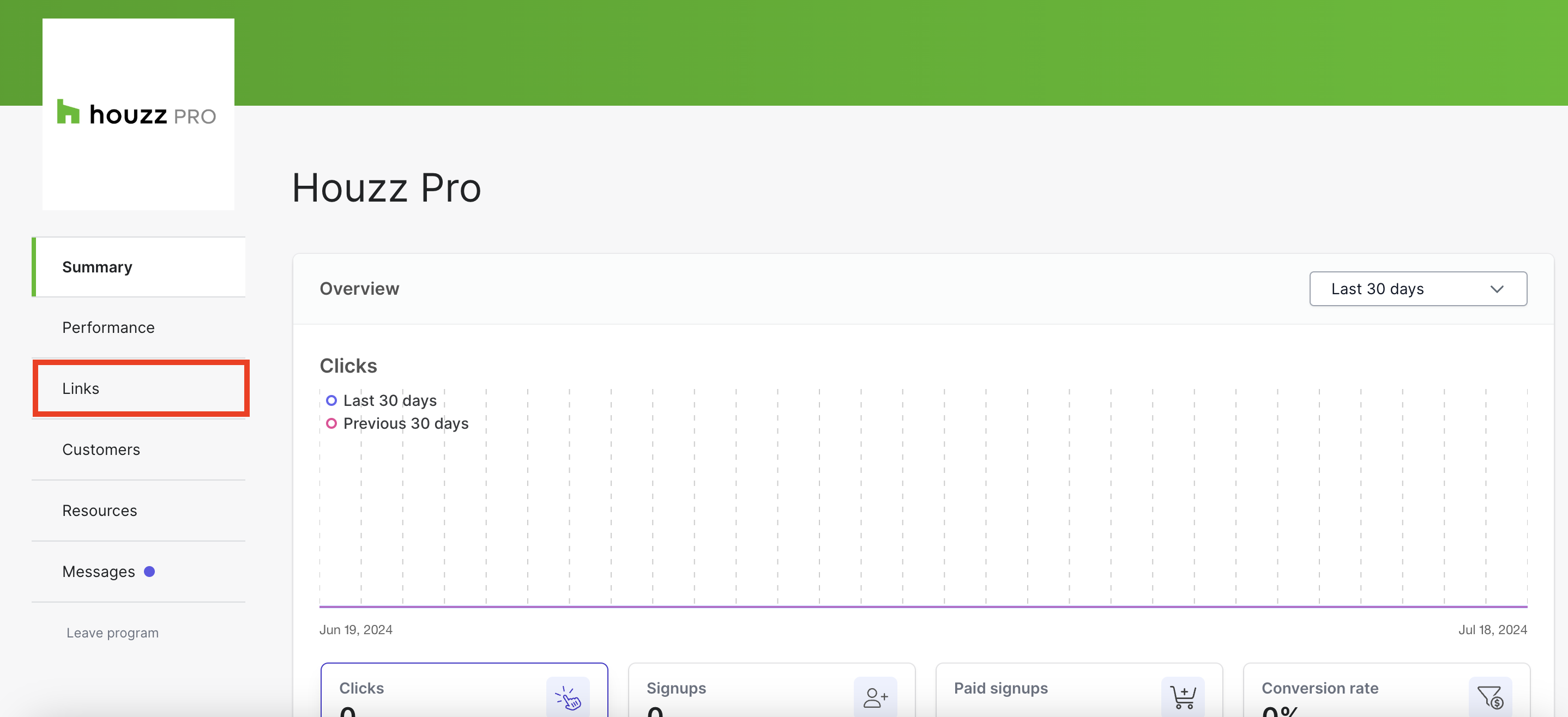1568x717 pixels.
Task: Click the Clicks pointer hand icon
Action: point(568,697)
